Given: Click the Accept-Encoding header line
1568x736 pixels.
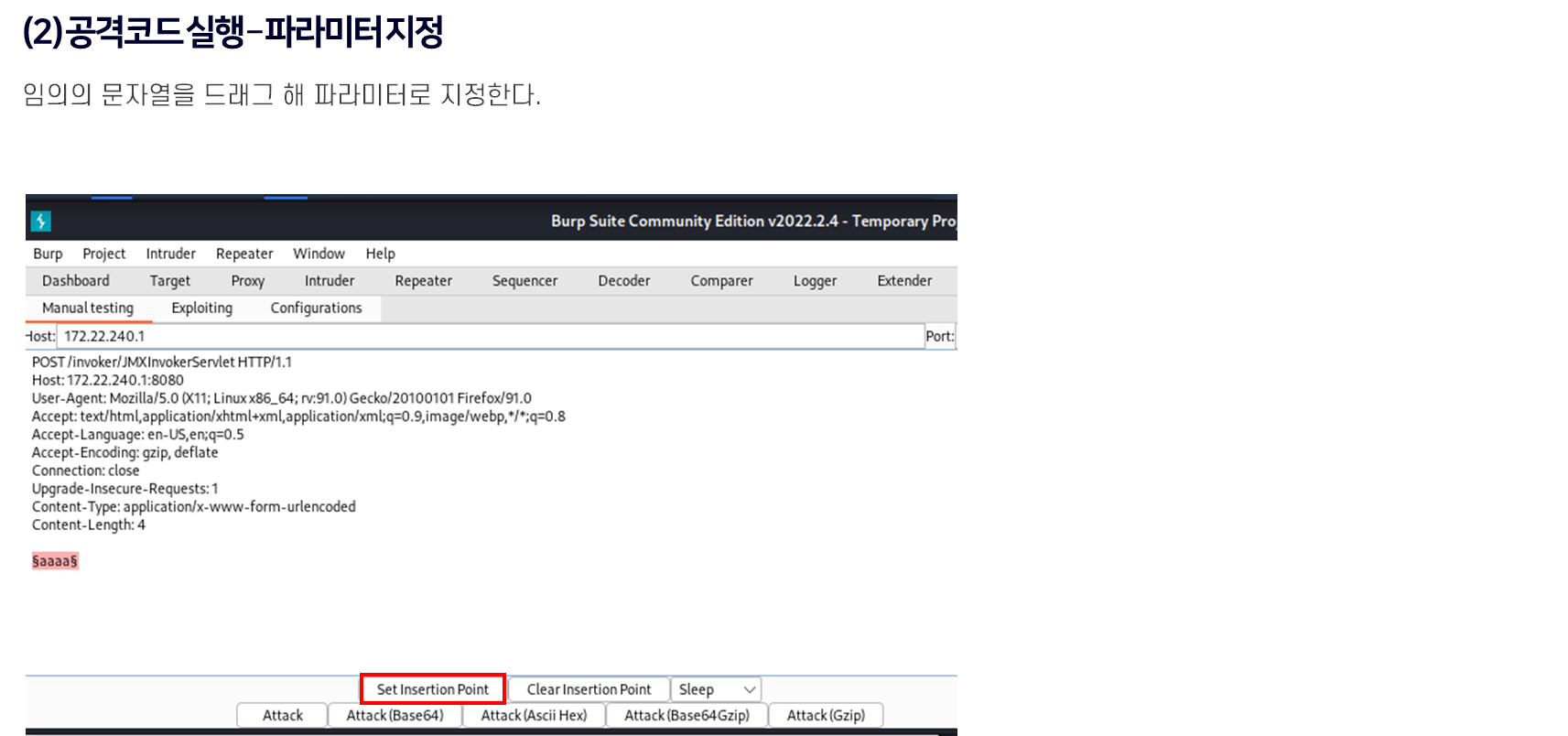Looking at the screenshot, I should click(125, 452).
